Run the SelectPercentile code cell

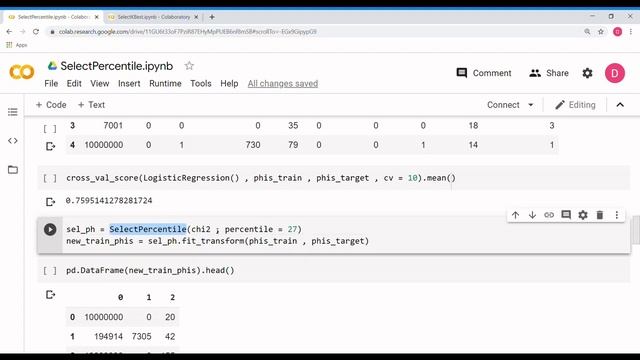50,229
